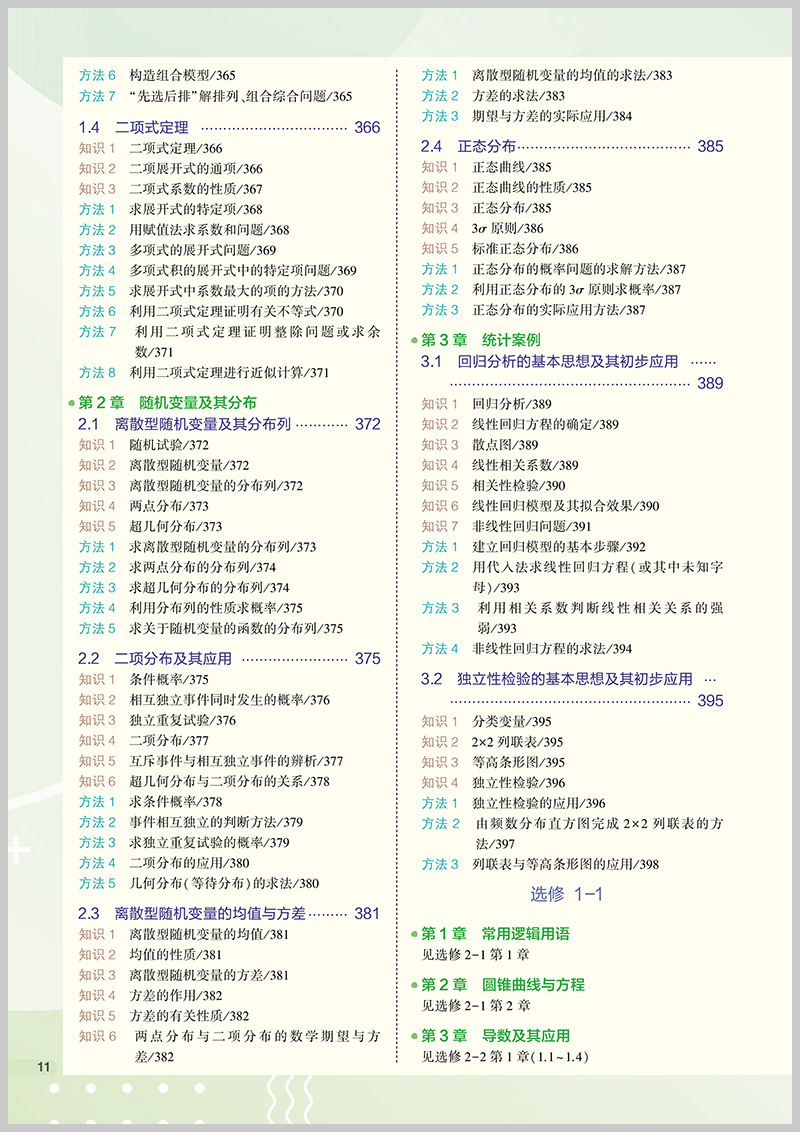Click "列联表与等高条形图的应用/398"
Screen dimensions: 800x1132
(565, 865)
